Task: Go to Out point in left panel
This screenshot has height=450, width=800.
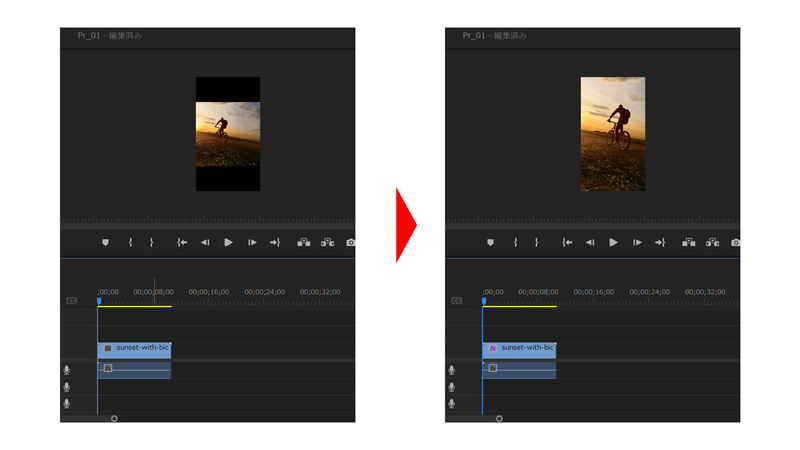Action: coord(275,242)
